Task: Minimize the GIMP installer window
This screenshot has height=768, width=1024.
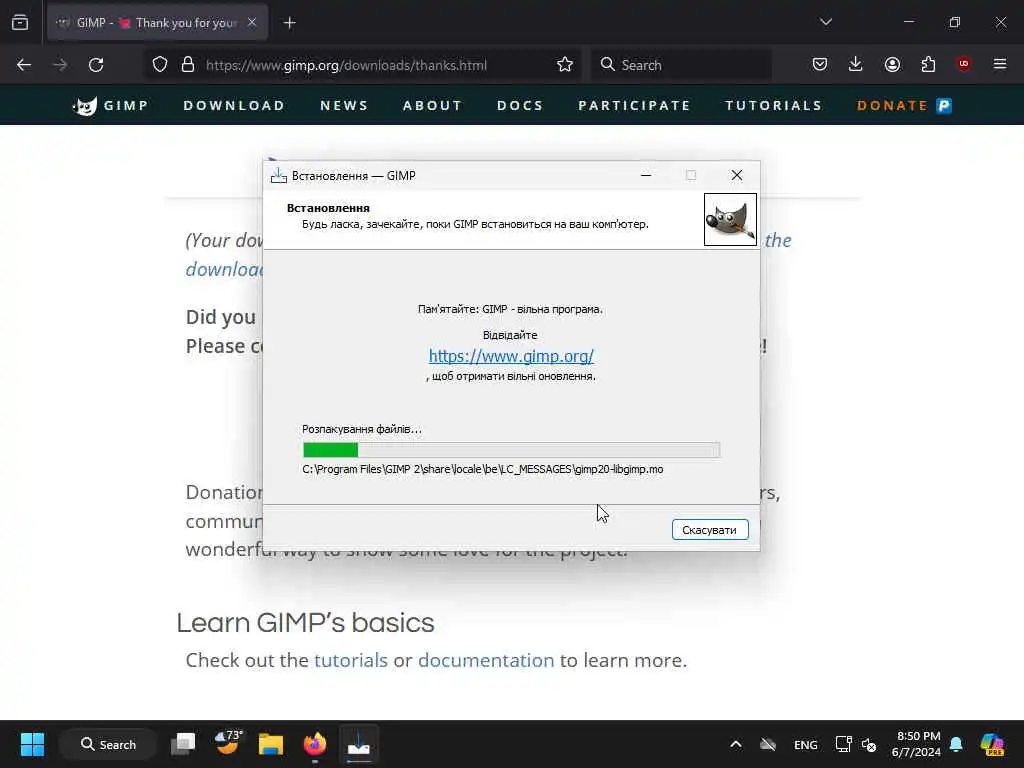Action: [646, 175]
